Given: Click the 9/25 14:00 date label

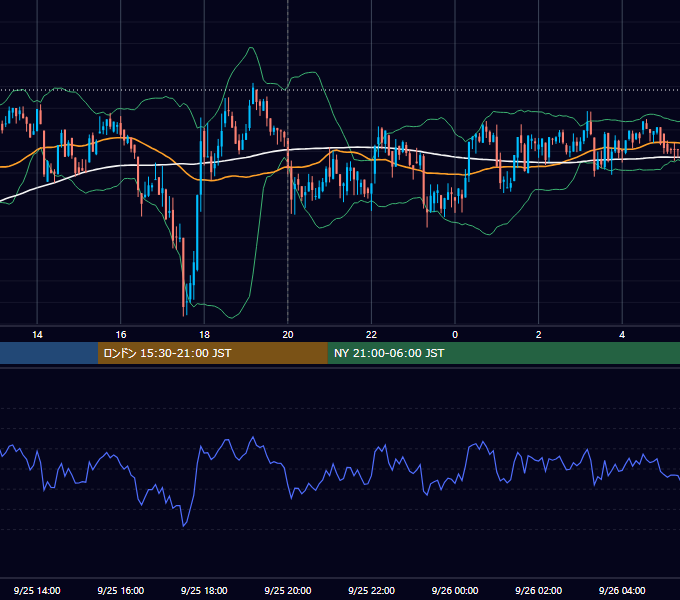Looking at the screenshot, I should tap(37, 590).
